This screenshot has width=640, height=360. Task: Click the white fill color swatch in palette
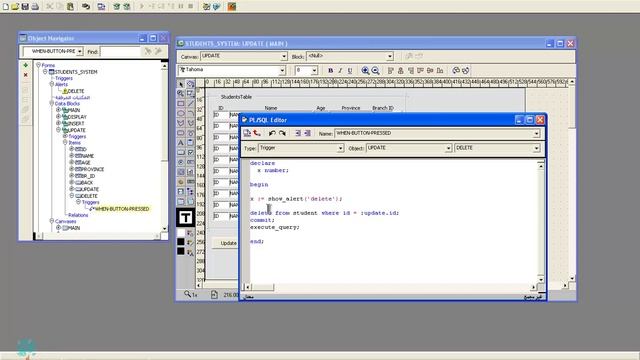181,233
